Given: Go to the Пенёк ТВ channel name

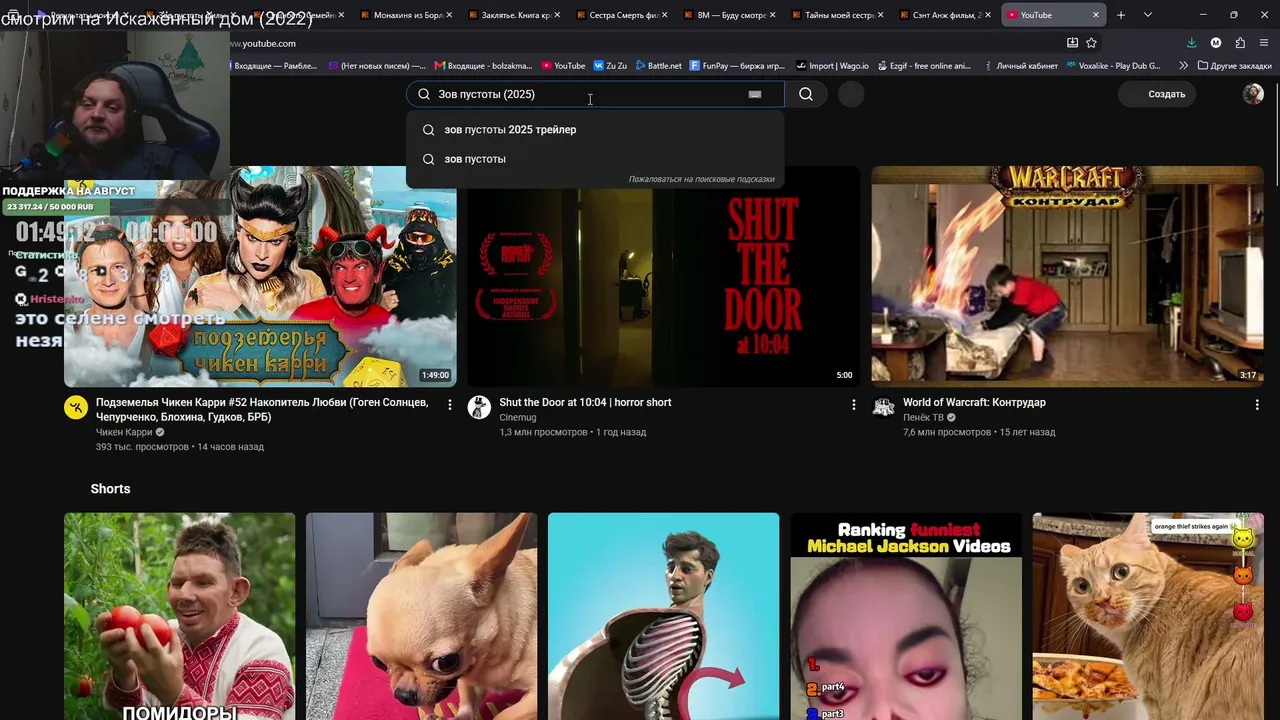Looking at the screenshot, I should coord(923,417).
